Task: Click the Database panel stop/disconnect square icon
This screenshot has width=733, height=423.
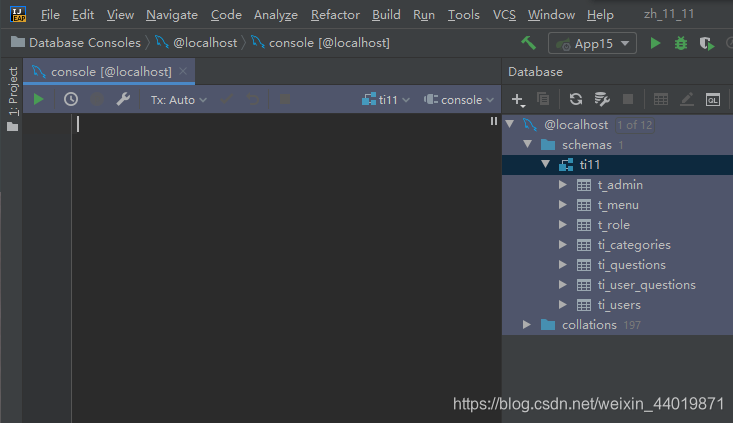Action: (x=628, y=99)
